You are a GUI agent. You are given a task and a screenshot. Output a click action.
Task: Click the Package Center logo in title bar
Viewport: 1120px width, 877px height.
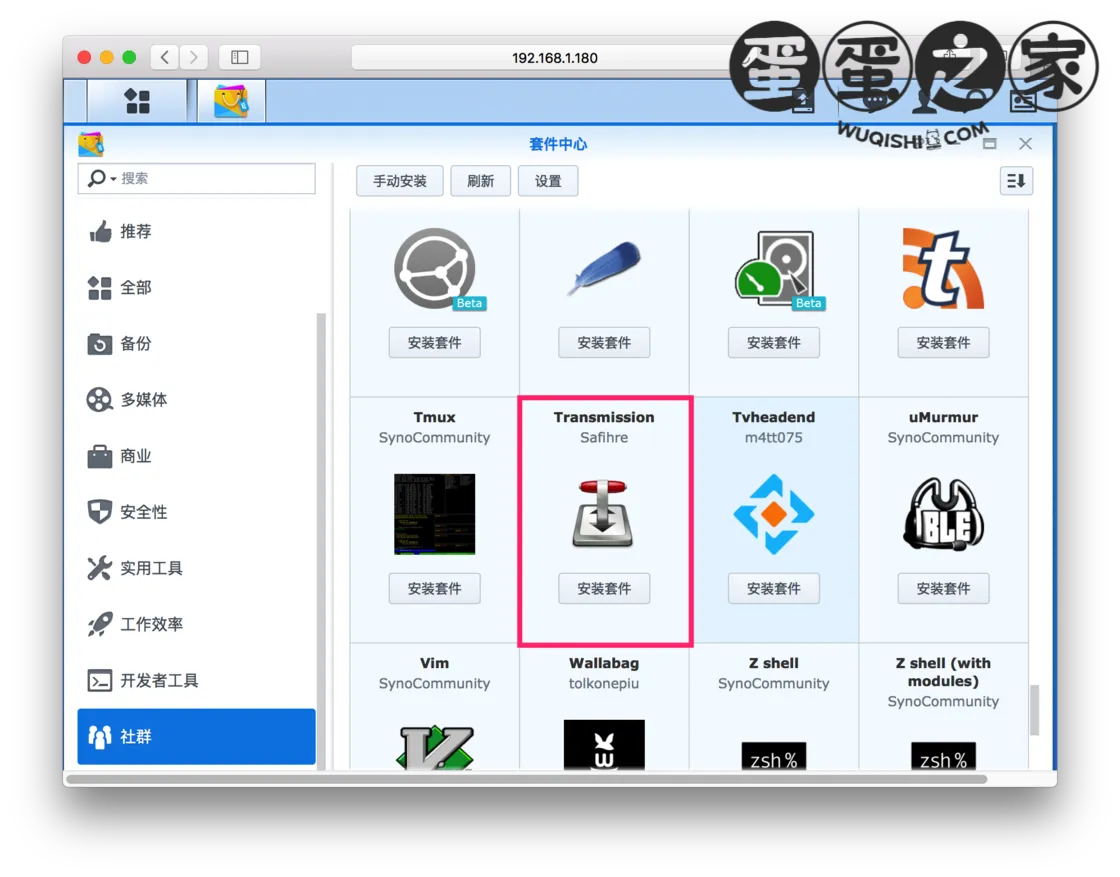coord(91,144)
